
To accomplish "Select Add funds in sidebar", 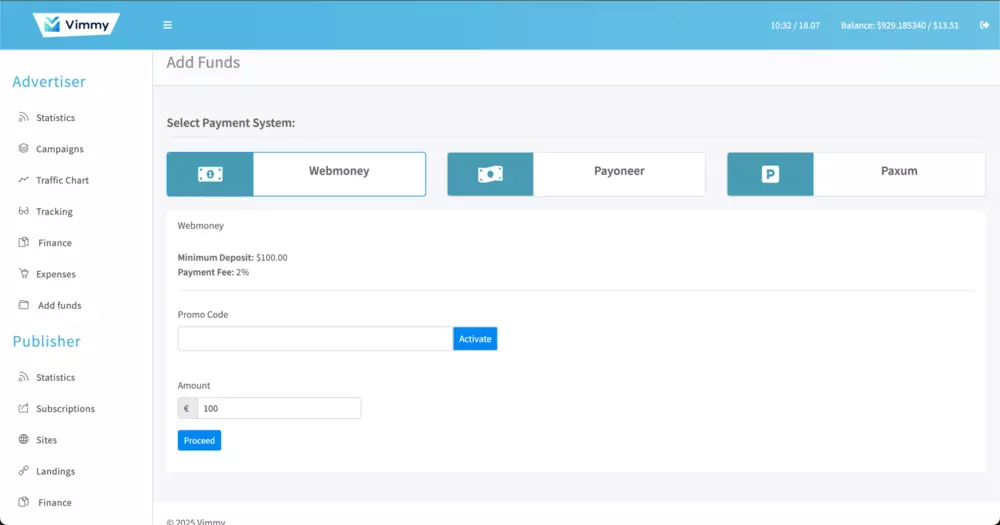I will click(59, 305).
